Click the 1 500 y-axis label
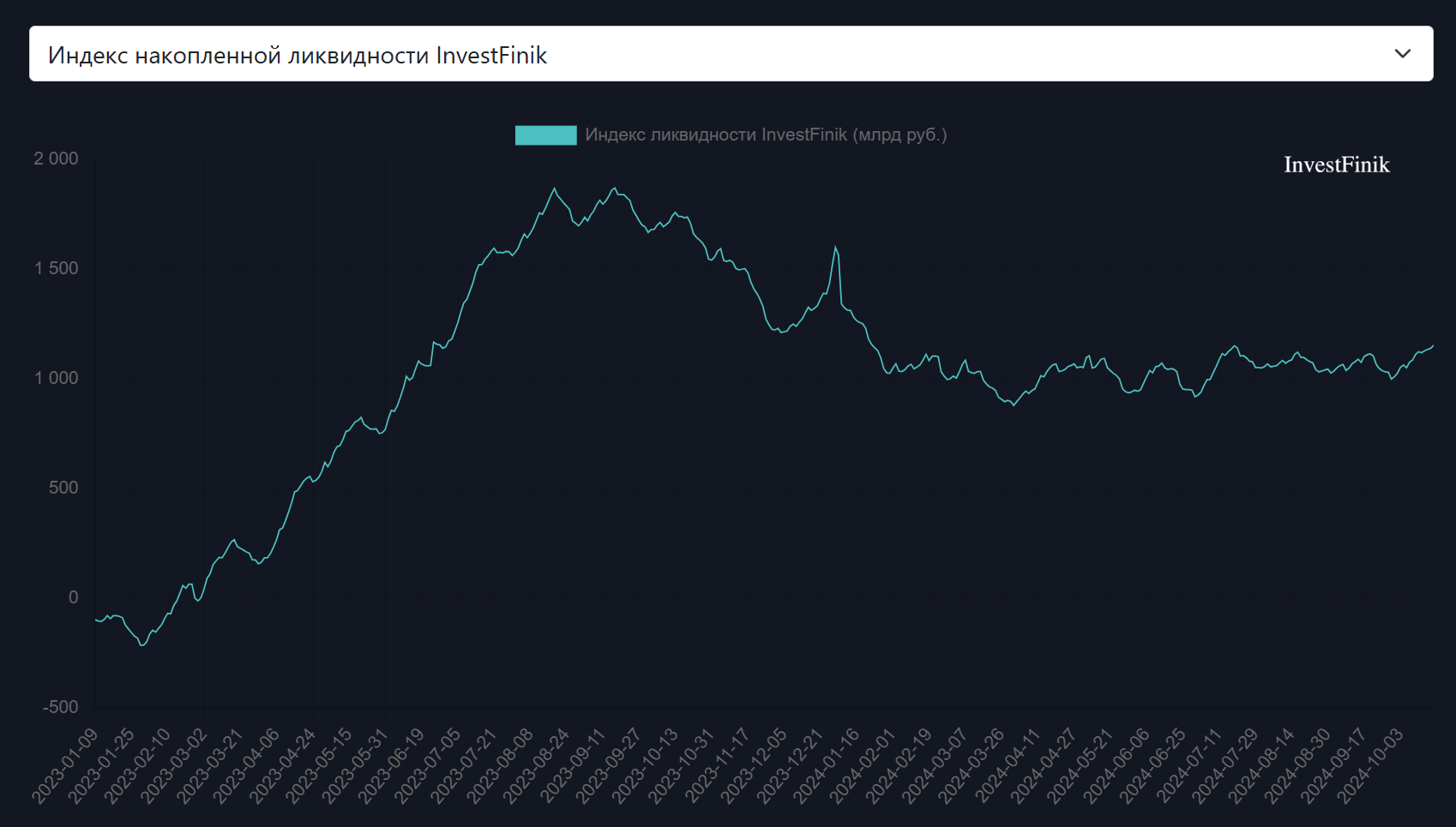The image size is (1456, 827). tap(56, 268)
